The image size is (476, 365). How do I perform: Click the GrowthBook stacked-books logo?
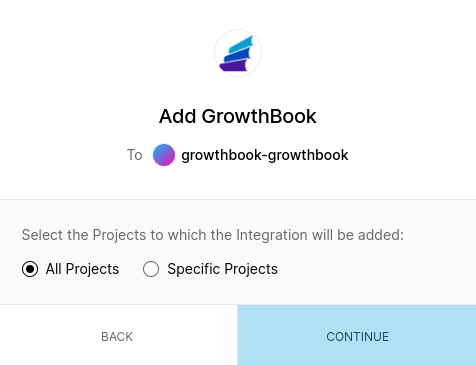pos(238,53)
